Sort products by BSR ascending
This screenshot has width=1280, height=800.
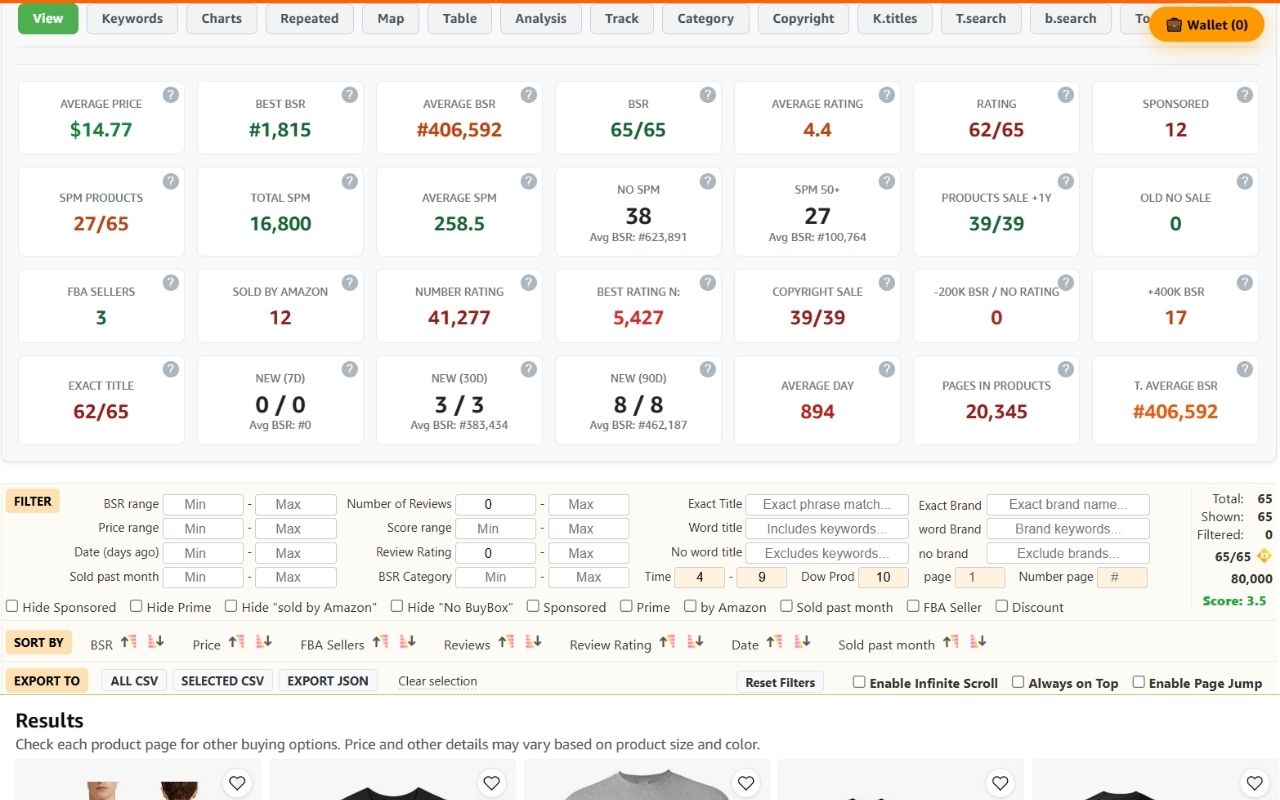coord(128,644)
